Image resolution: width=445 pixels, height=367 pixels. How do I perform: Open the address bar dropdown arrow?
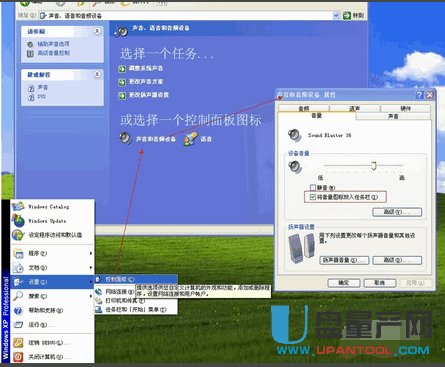pyautogui.click(x=336, y=15)
